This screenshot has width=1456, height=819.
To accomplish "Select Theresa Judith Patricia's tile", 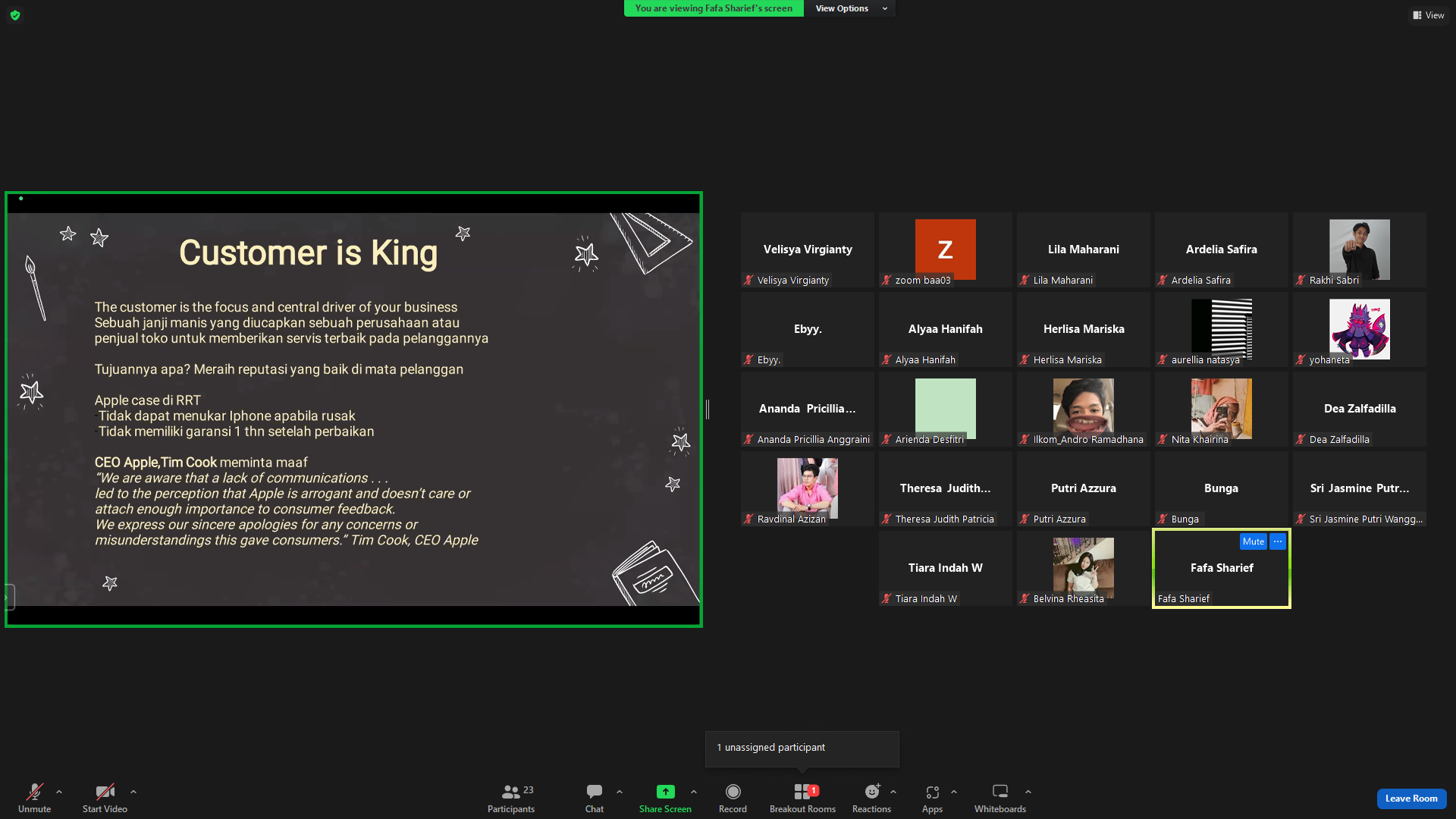I will (x=946, y=488).
